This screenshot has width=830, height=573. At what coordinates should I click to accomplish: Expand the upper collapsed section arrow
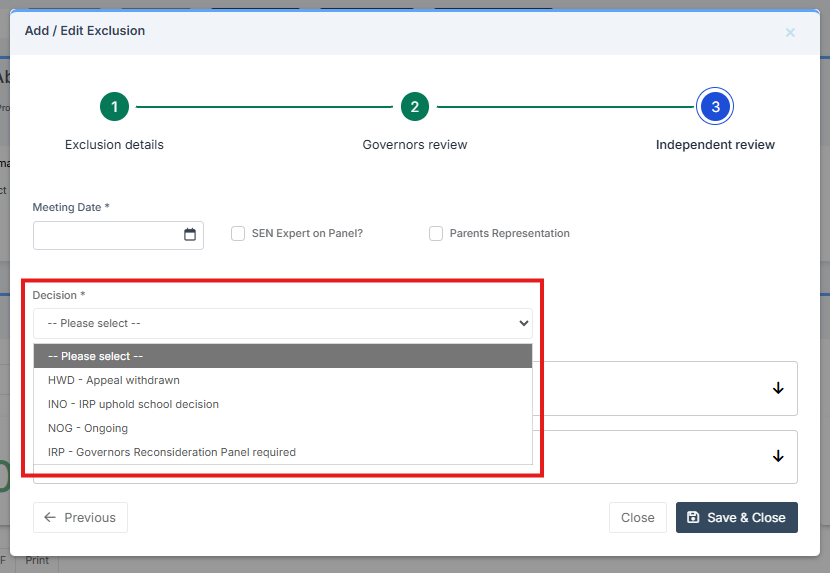coord(778,388)
